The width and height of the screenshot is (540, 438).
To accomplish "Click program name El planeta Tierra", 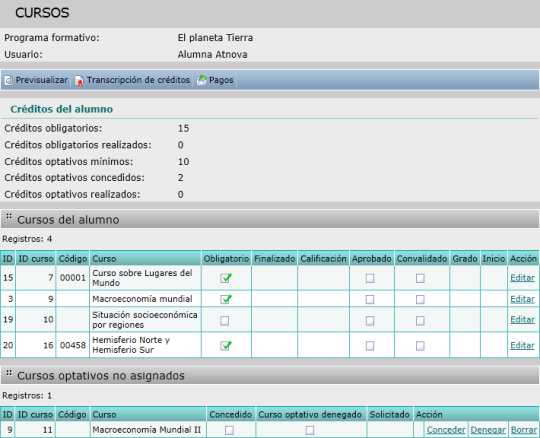I will (215, 38).
